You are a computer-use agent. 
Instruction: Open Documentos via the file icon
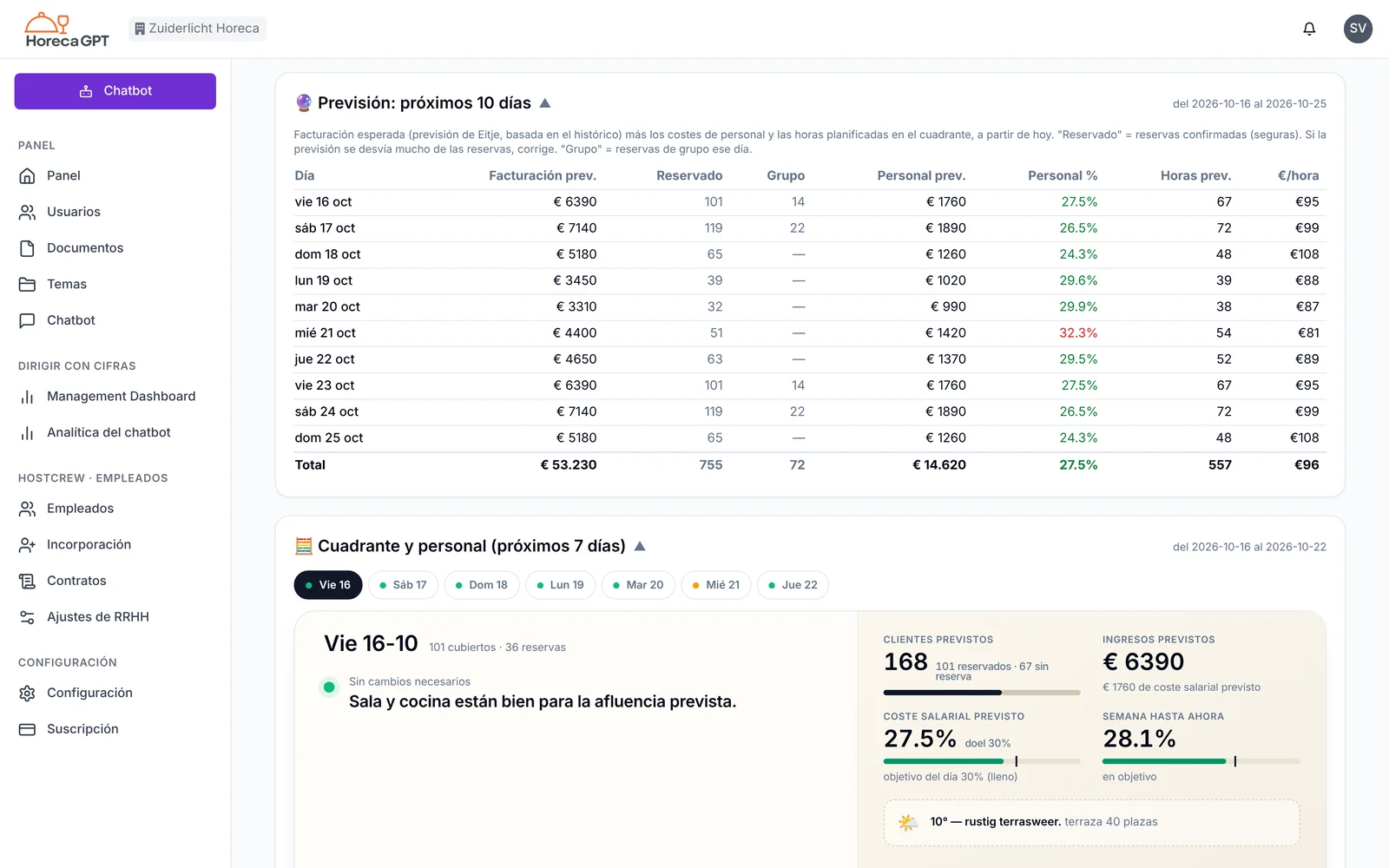click(x=27, y=248)
